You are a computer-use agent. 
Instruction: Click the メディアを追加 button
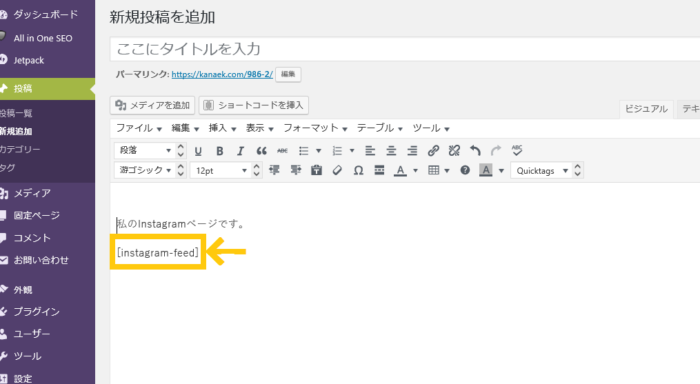tap(152, 105)
